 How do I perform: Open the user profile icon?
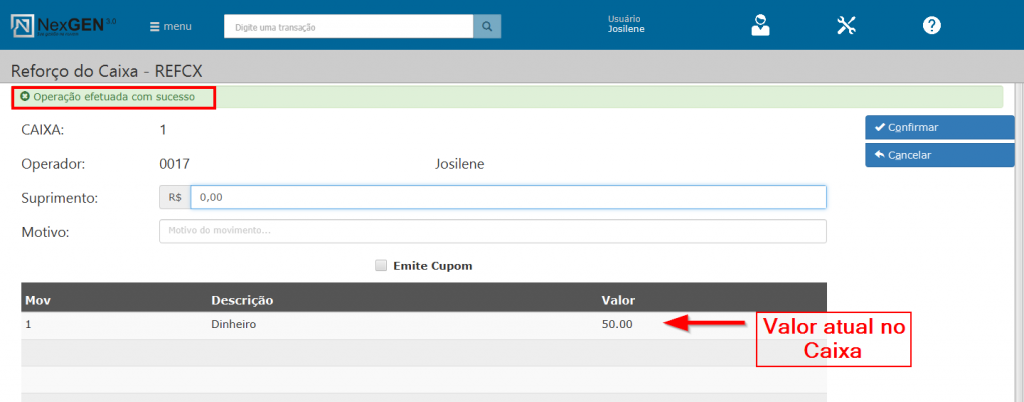click(x=761, y=26)
